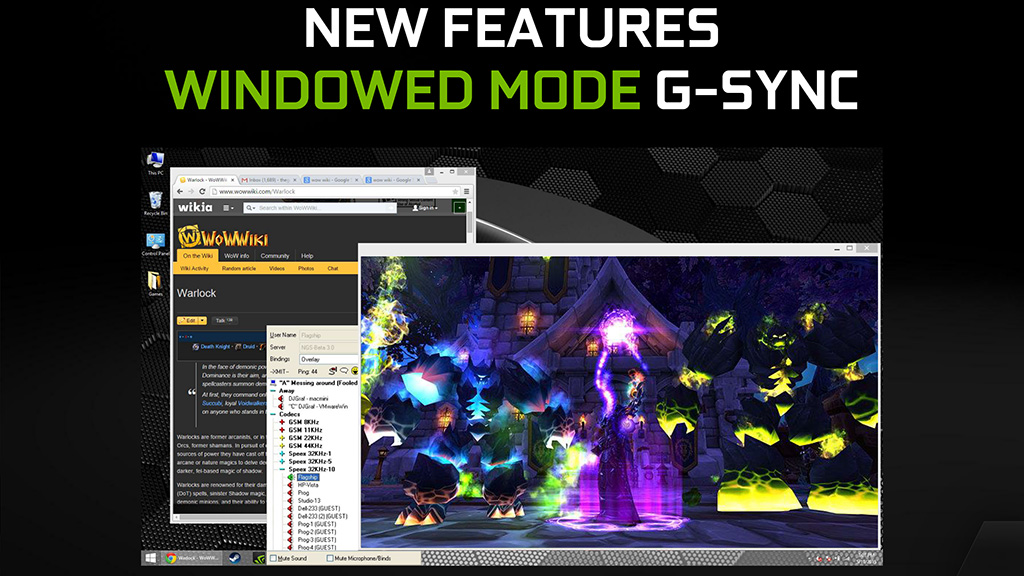Open NVIDIA icon on the taskbar

259,558
